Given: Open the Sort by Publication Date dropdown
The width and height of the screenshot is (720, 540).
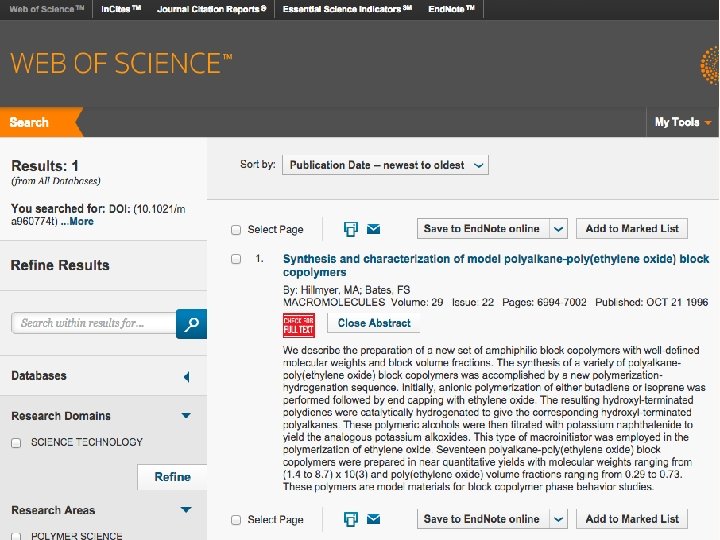Looking at the screenshot, I should pyautogui.click(x=385, y=165).
